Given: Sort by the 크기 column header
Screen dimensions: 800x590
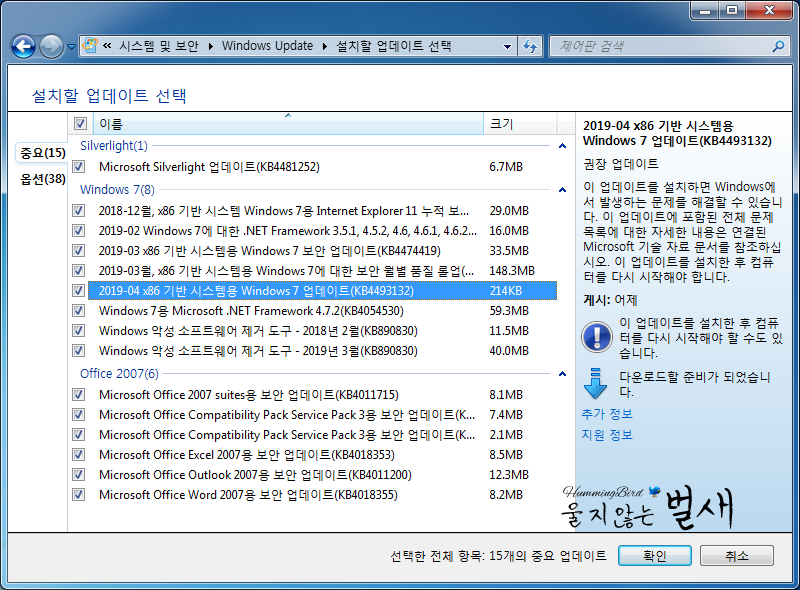Looking at the screenshot, I should (520, 124).
